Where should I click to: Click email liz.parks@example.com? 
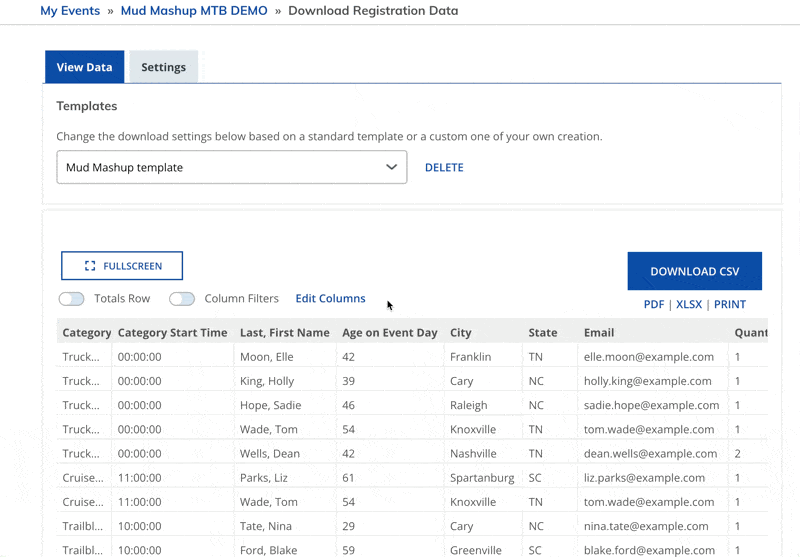point(644,478)
